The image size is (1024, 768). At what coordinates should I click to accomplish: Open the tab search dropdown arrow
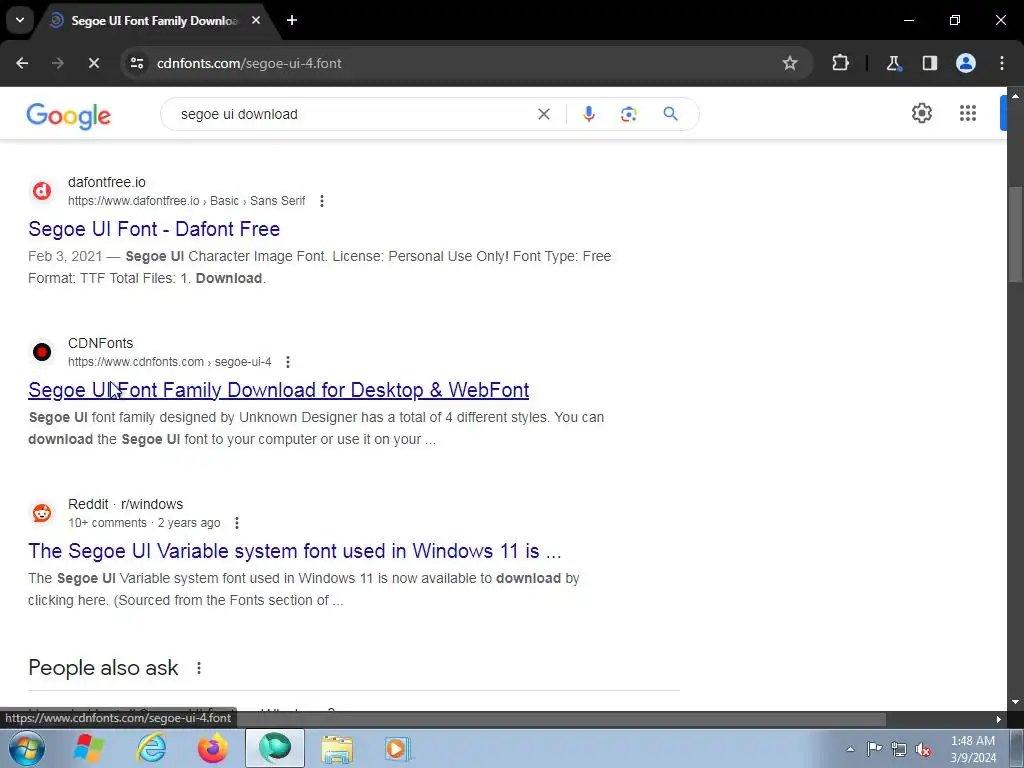(20, 20)
